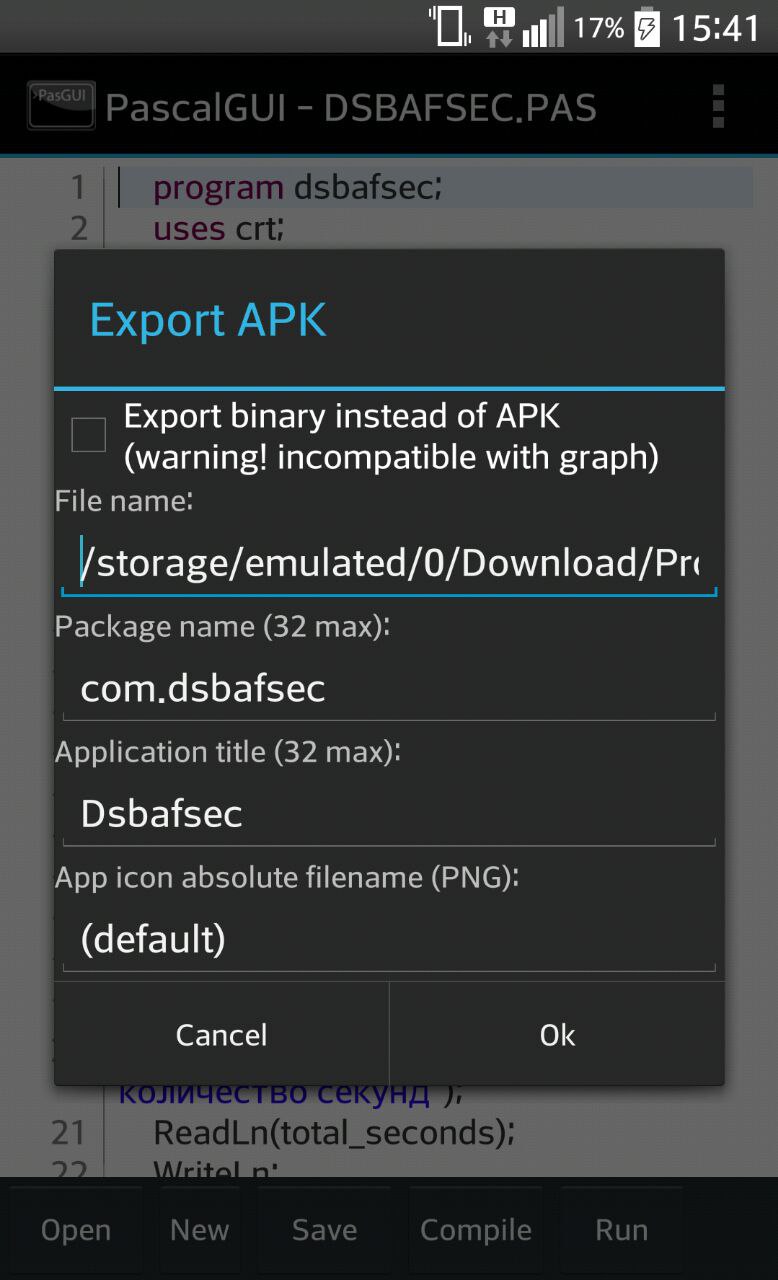Edit the File name path field
Viewport: 778px width, 1280px height.
(389, 564)
